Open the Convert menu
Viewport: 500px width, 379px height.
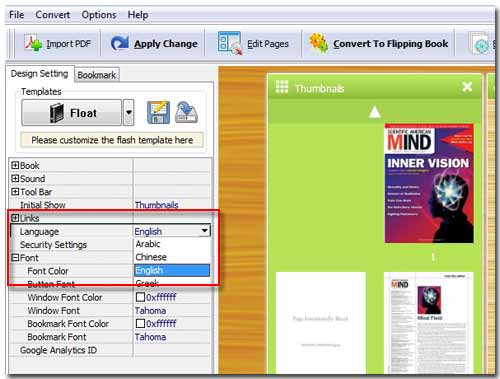[53, 15]
